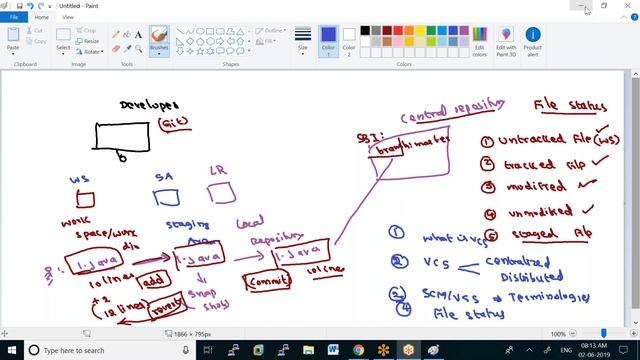Pick the Triangle shape
This screenshot has height=360, width=640.
tap(240, 31)
